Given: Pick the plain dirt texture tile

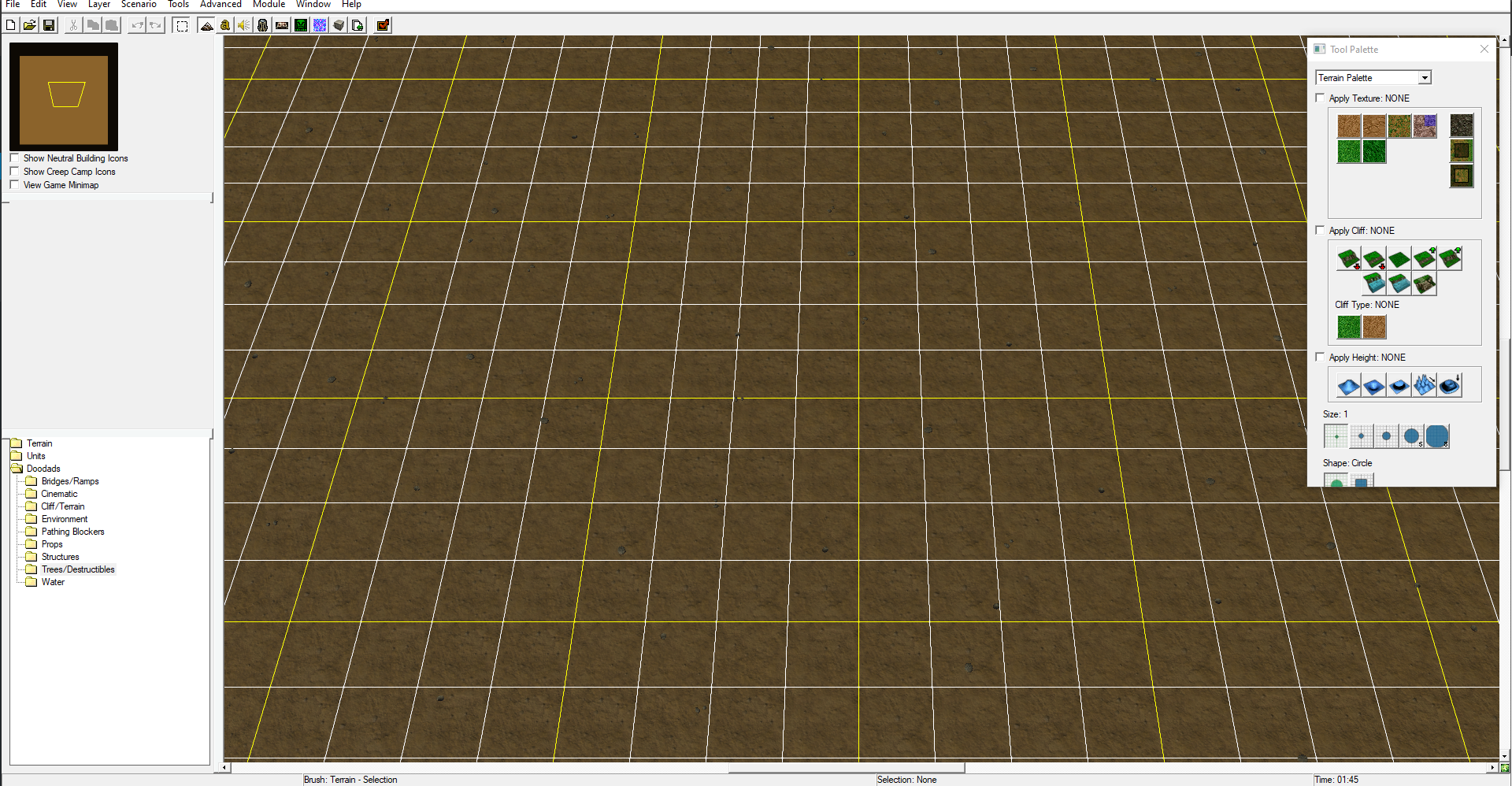Looking at the screenshot, I should (1349, 126).
